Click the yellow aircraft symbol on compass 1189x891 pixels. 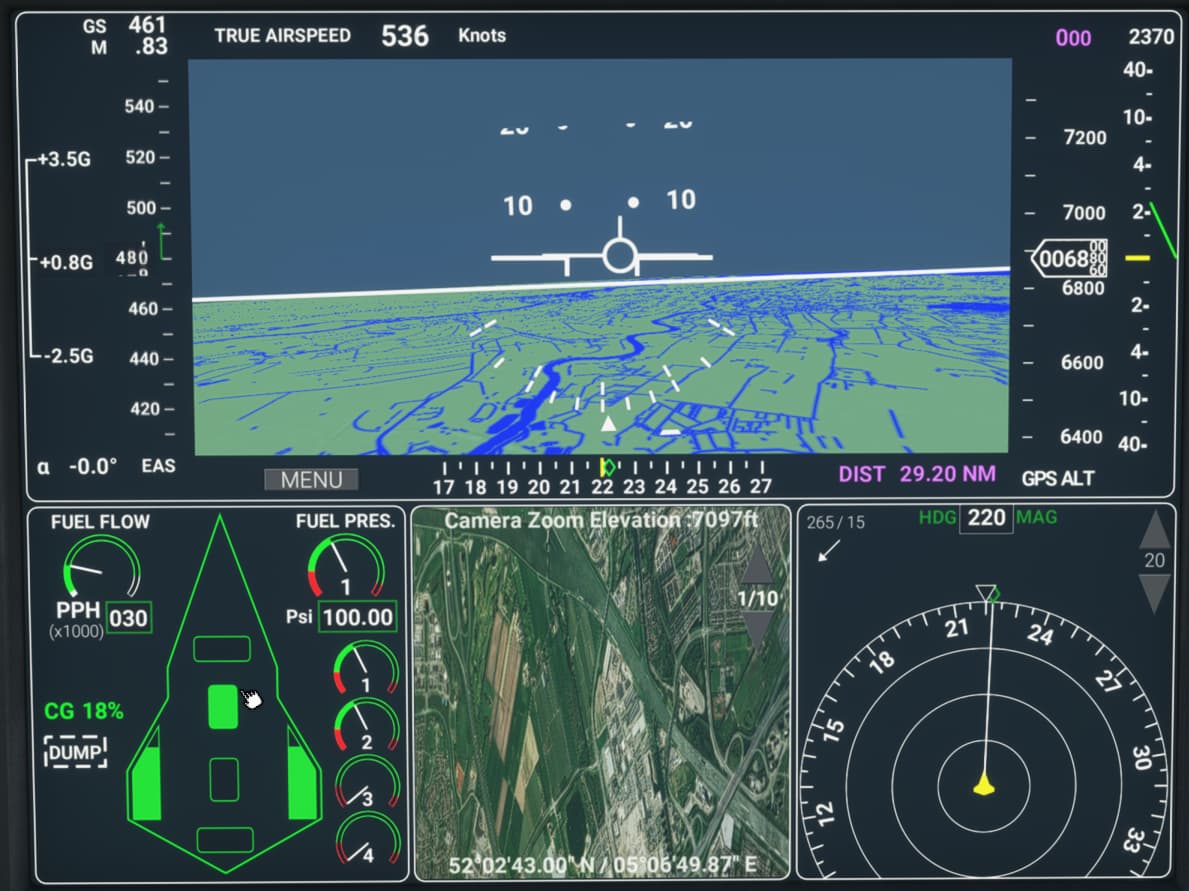984,784
